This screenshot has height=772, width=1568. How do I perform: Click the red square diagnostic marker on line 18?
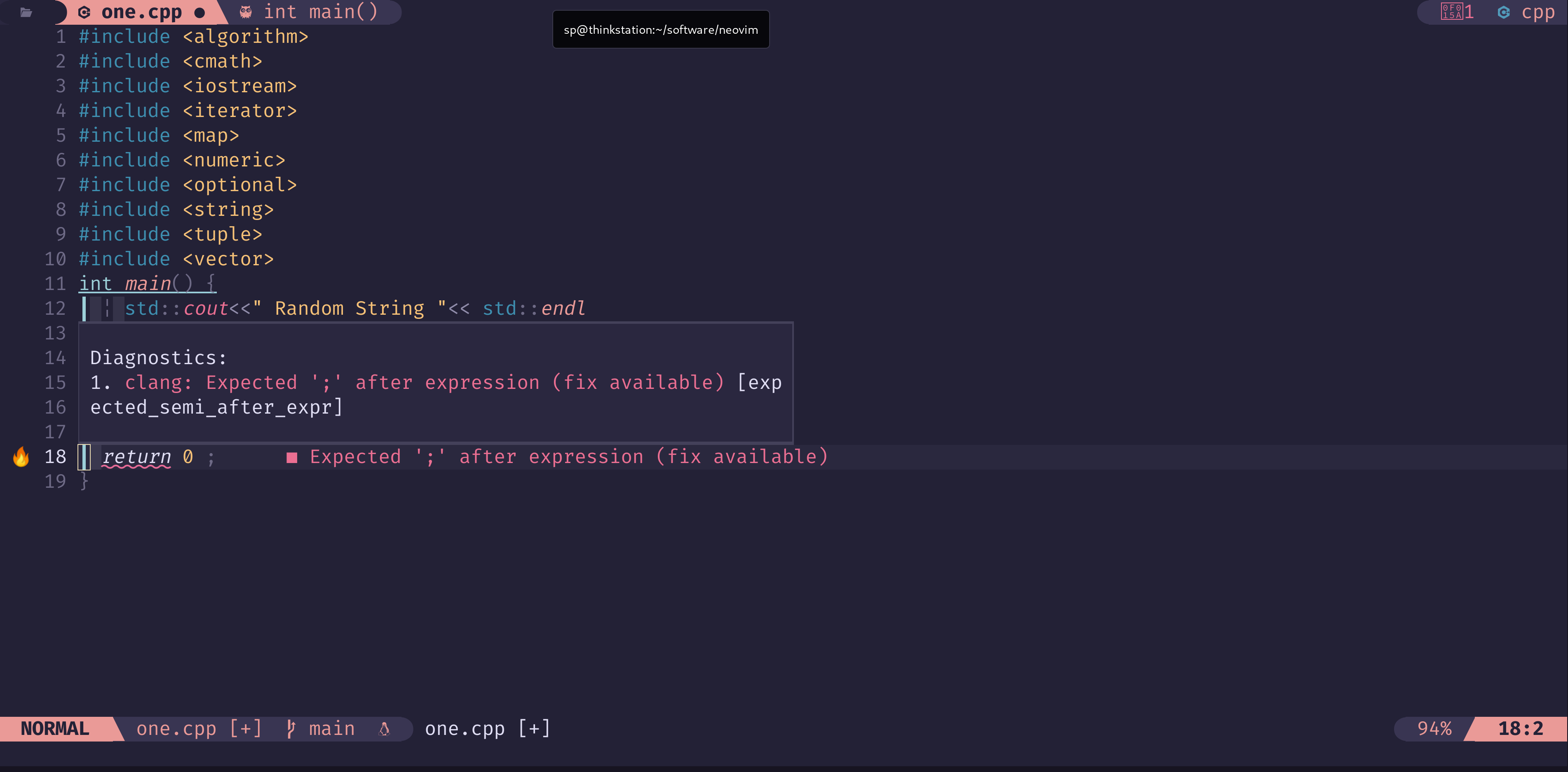(x=292, y=458)
